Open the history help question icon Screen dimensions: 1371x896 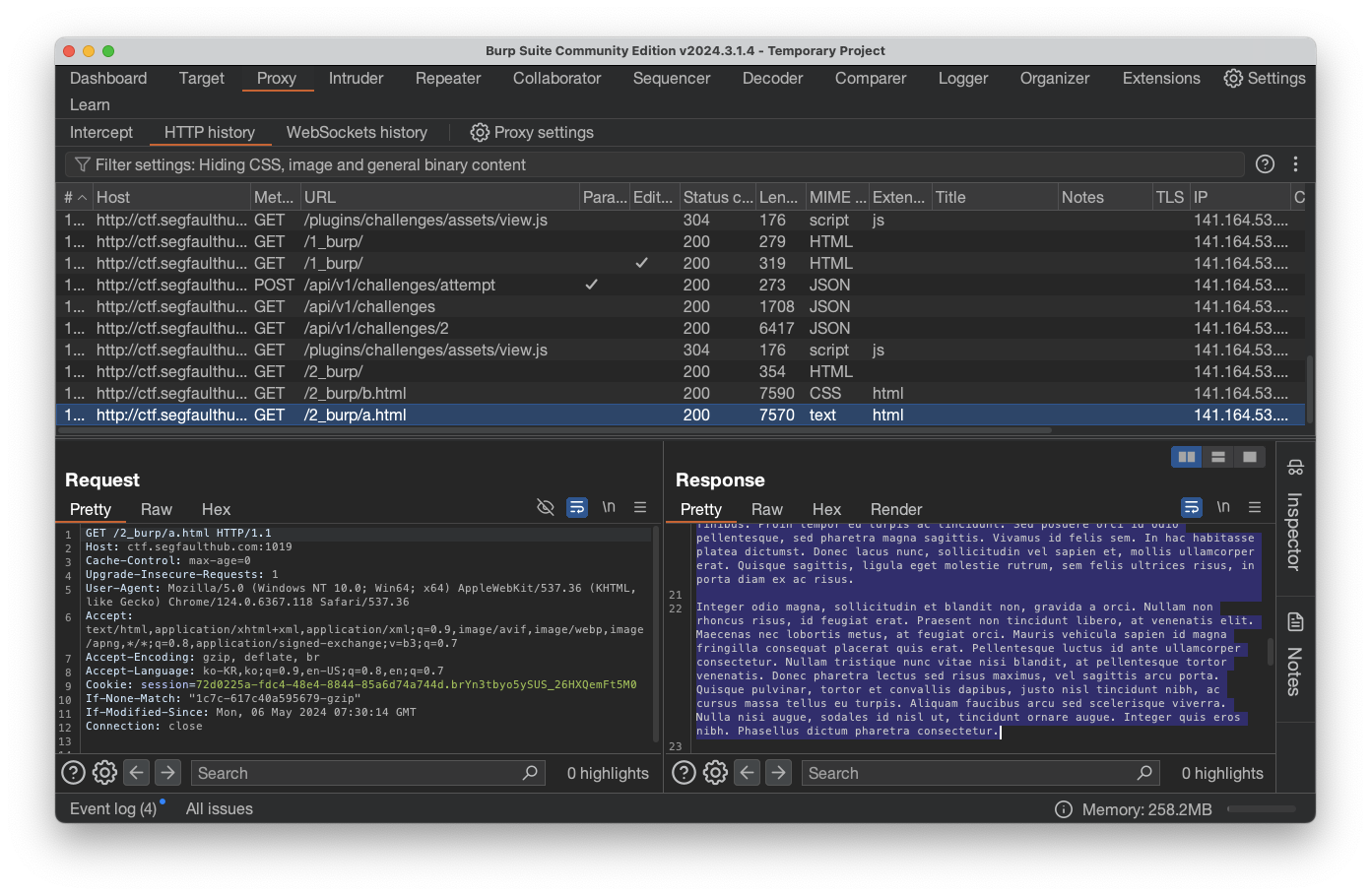[x=1266, y=164]
